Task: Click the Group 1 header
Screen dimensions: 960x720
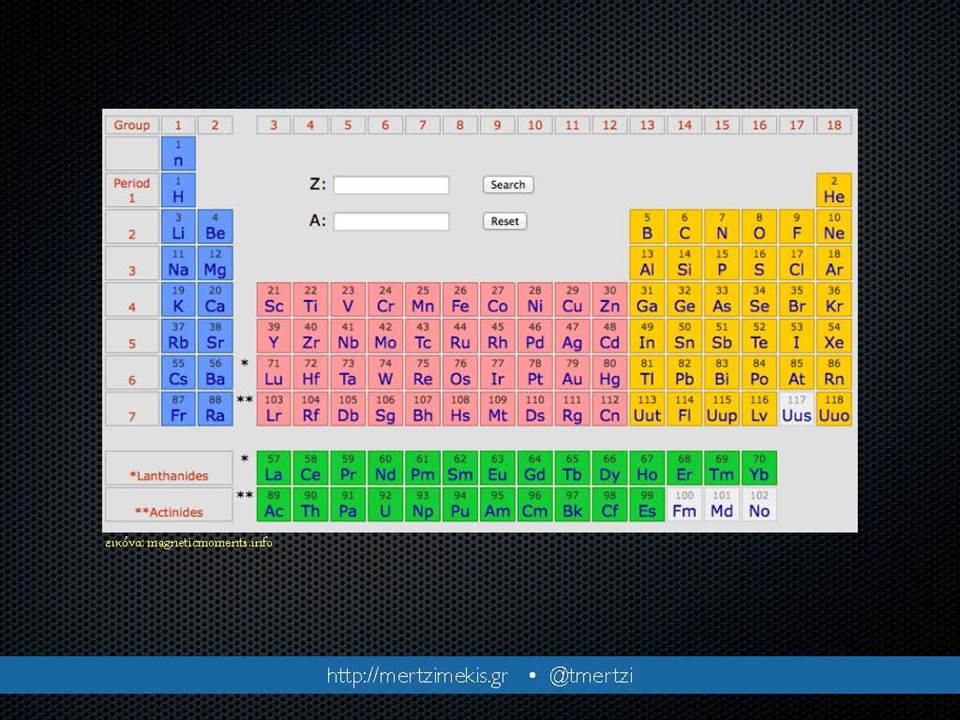Action: (x=178, y=125)
